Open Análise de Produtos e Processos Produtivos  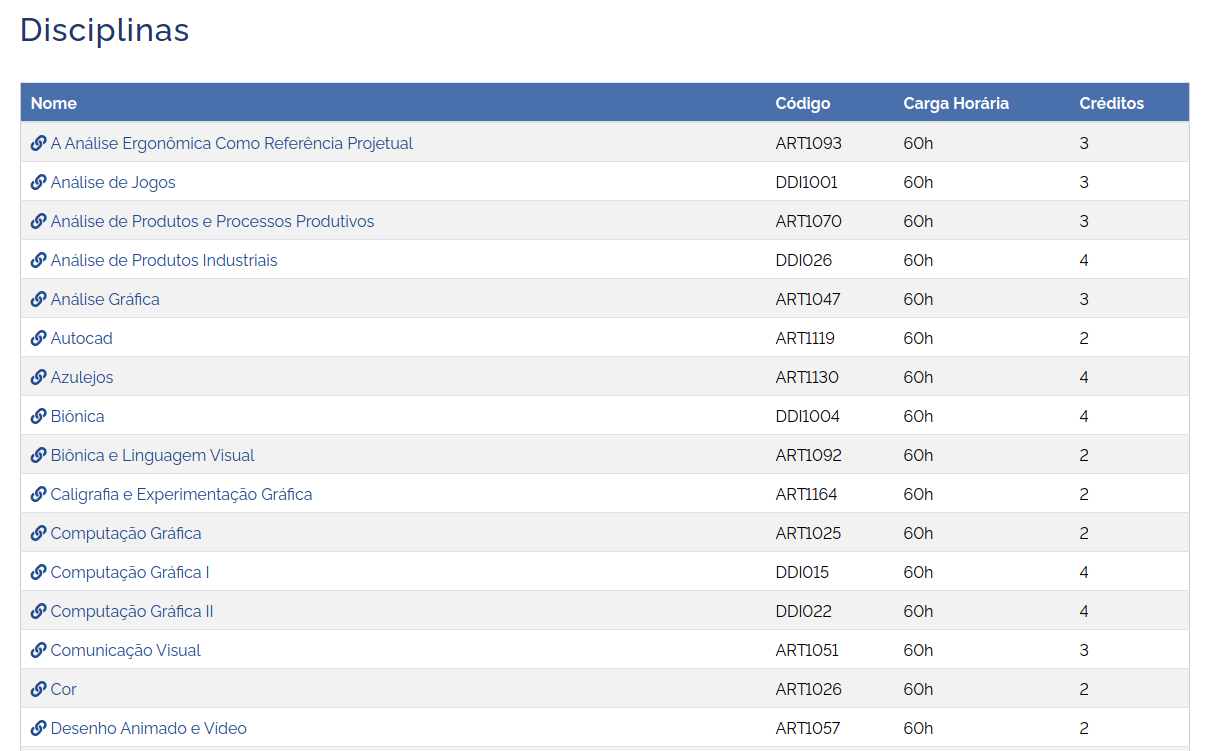(x=212, y=221)
